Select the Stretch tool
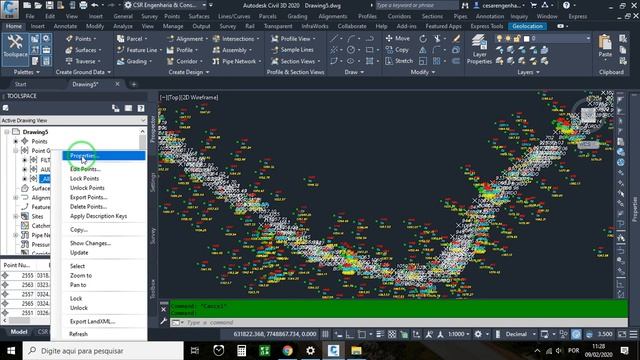Screen dimensions: 640x360 399,61
